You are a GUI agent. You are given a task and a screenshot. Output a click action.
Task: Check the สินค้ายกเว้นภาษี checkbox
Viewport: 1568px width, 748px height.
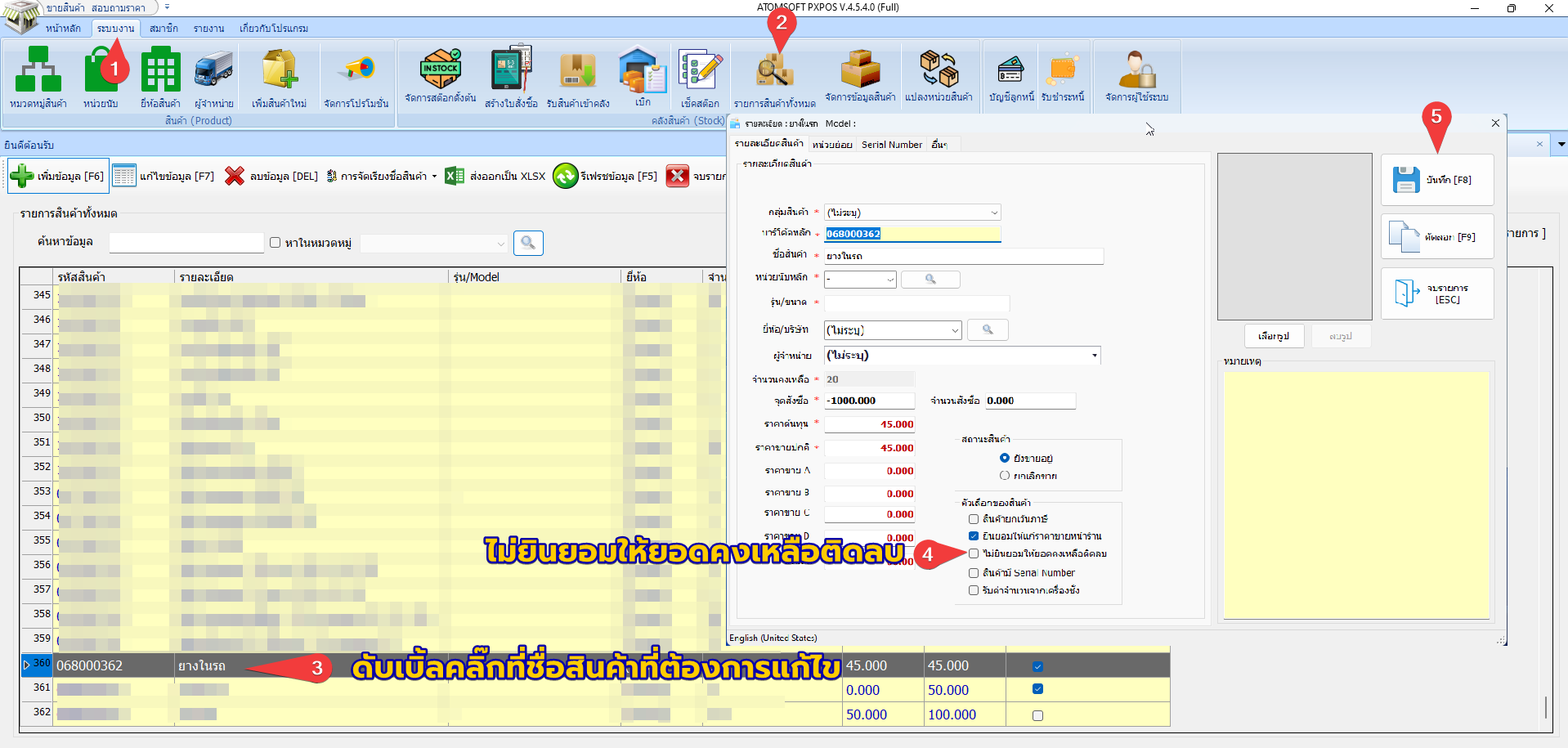[x=974, y=519]
